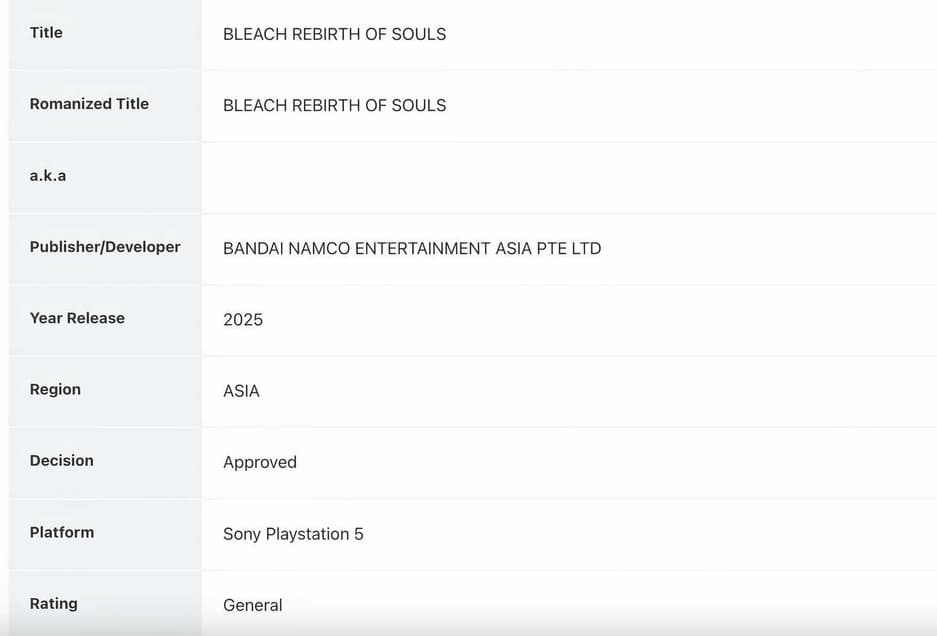Click the Publisher/Developer label
937x636 pixels.
click(x=105, y=247)
